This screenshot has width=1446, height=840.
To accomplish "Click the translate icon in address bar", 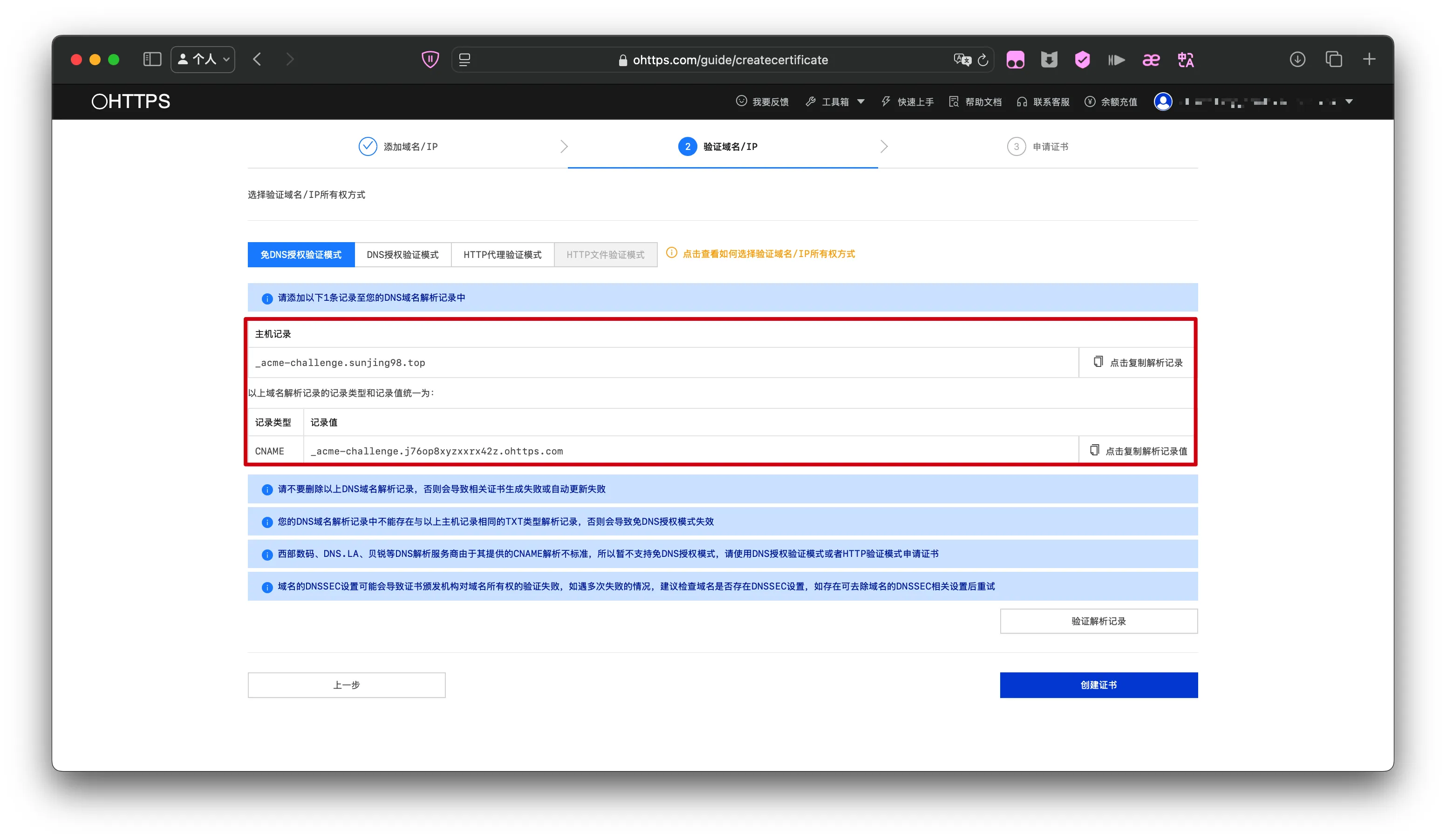I will click(962, 60).
